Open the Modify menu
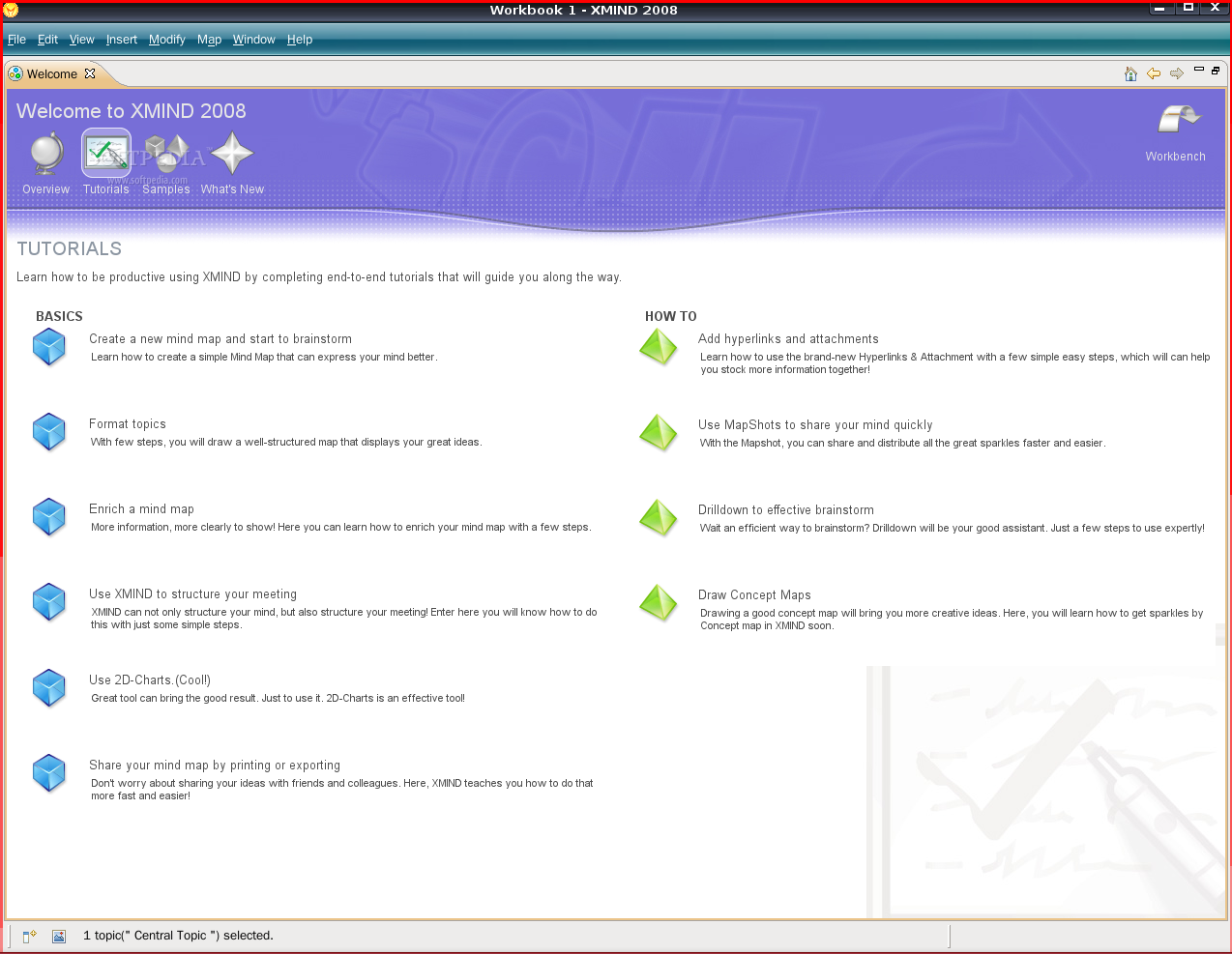The width and height of the screenshot is (1232, 954). pyautogui.click(x=166, y=40)
